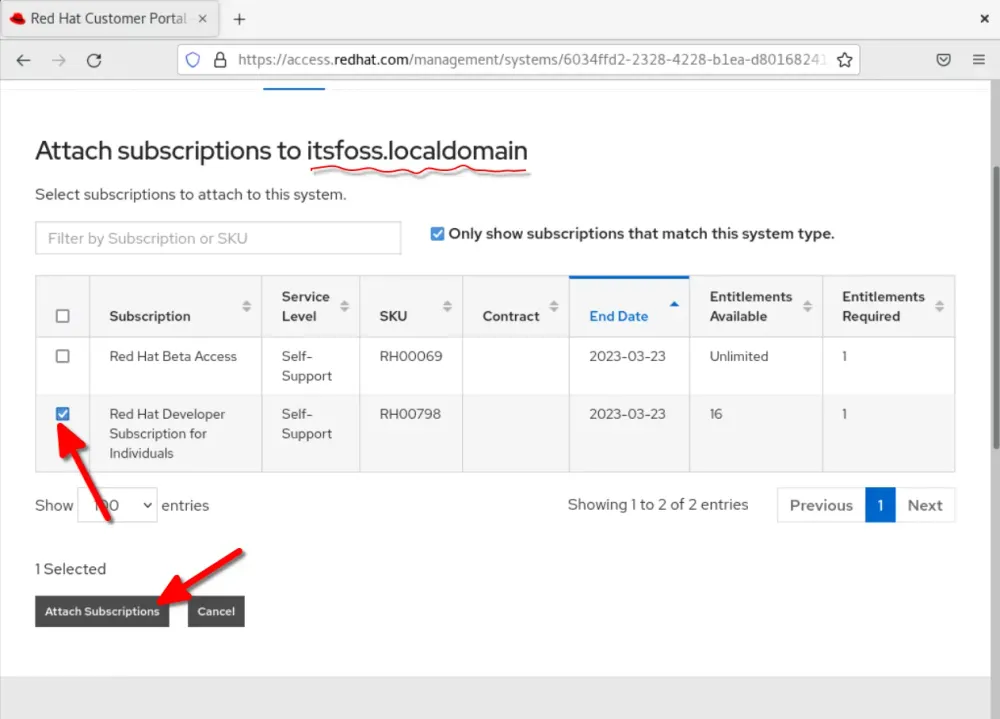The width and height of the screenshot is (1000, 719).
Task: Click the Subscription column header text
Action: tap(150, 316)
